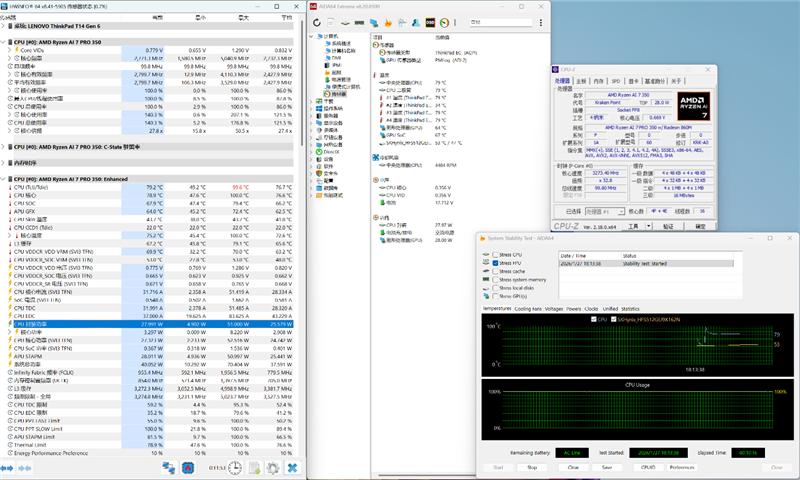Click the Preferences button
Screen dimensions: 800x480
(683, 466)
